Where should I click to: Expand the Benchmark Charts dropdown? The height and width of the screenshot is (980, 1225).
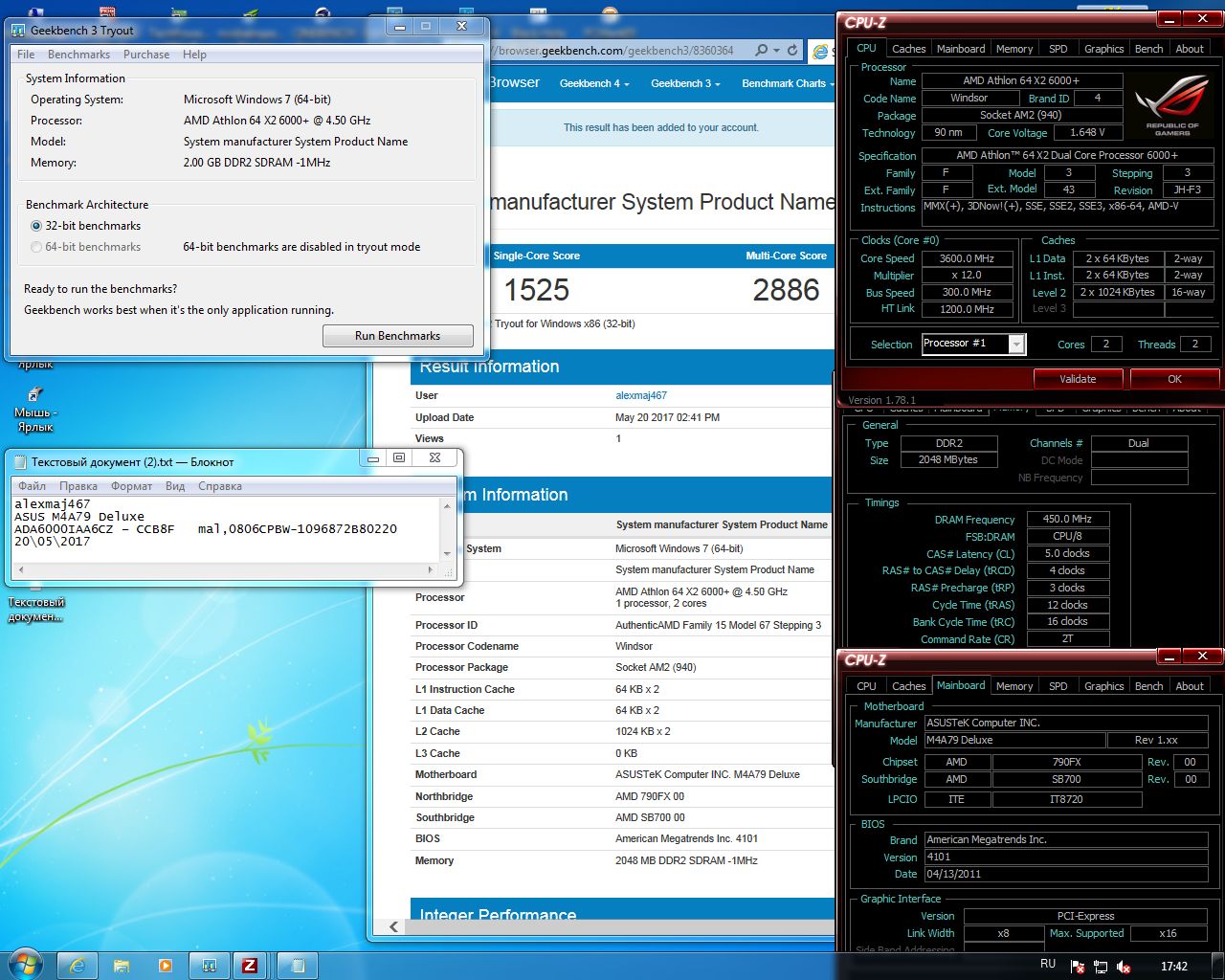[x=788, y=83]
